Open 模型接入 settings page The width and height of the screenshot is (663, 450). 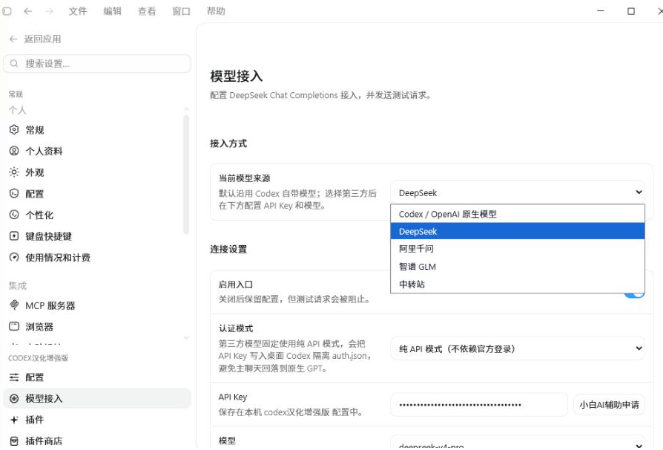click(x=97, y=398)
